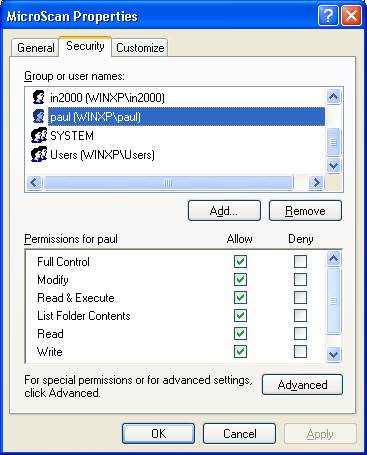Click the title bar Help question-mark icon
This screenshot has height=455, width=367.
[328, 16]
